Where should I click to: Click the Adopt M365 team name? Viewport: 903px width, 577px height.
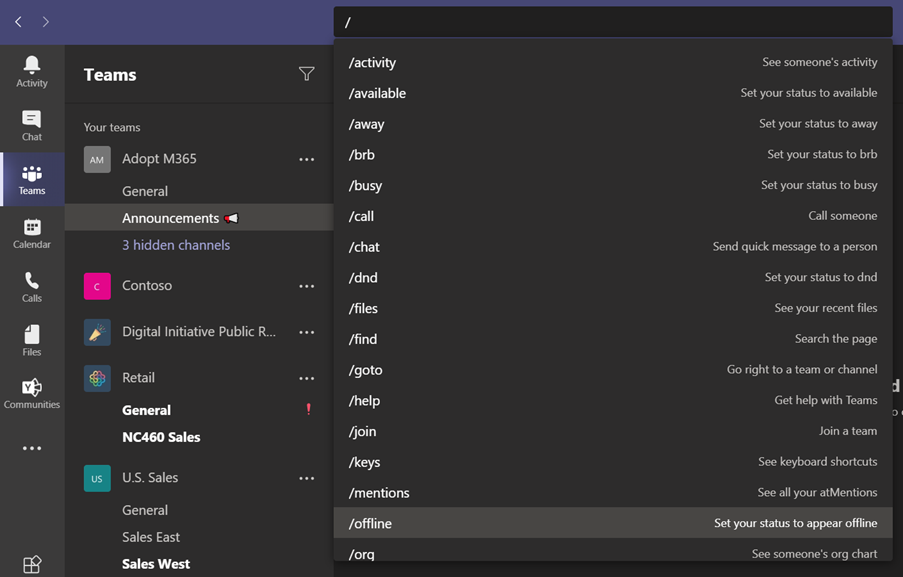[x=159, y=159]
